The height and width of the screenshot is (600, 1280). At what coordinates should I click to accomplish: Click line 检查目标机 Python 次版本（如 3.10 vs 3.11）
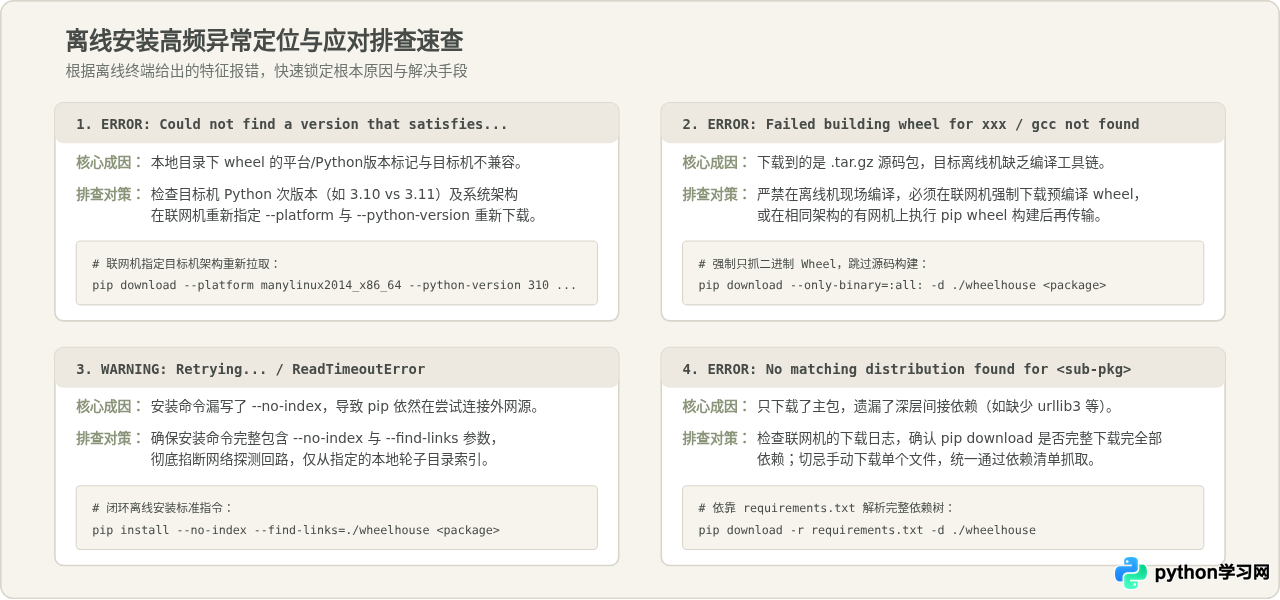tap(334, 194)
